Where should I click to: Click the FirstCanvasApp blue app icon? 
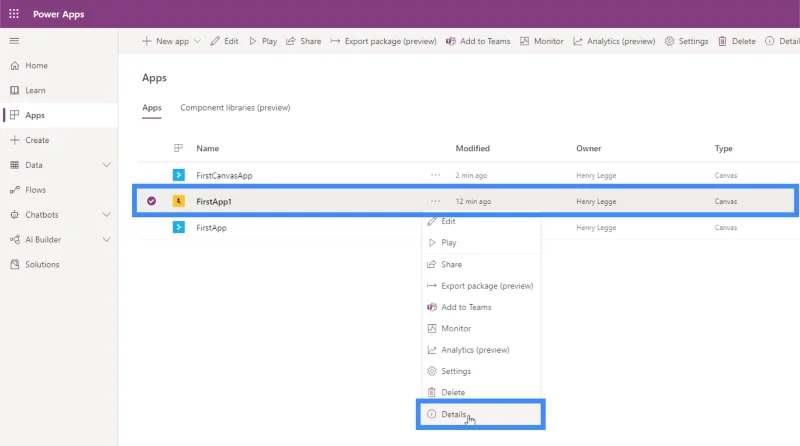coord(179,175)
